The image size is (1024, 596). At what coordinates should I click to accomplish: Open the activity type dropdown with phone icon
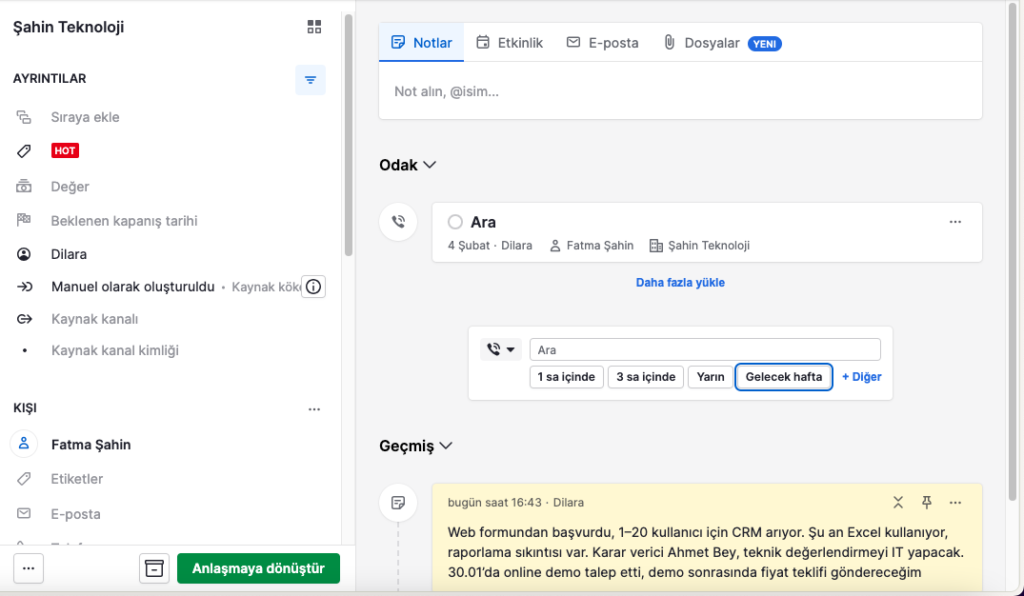click(501, 350)
